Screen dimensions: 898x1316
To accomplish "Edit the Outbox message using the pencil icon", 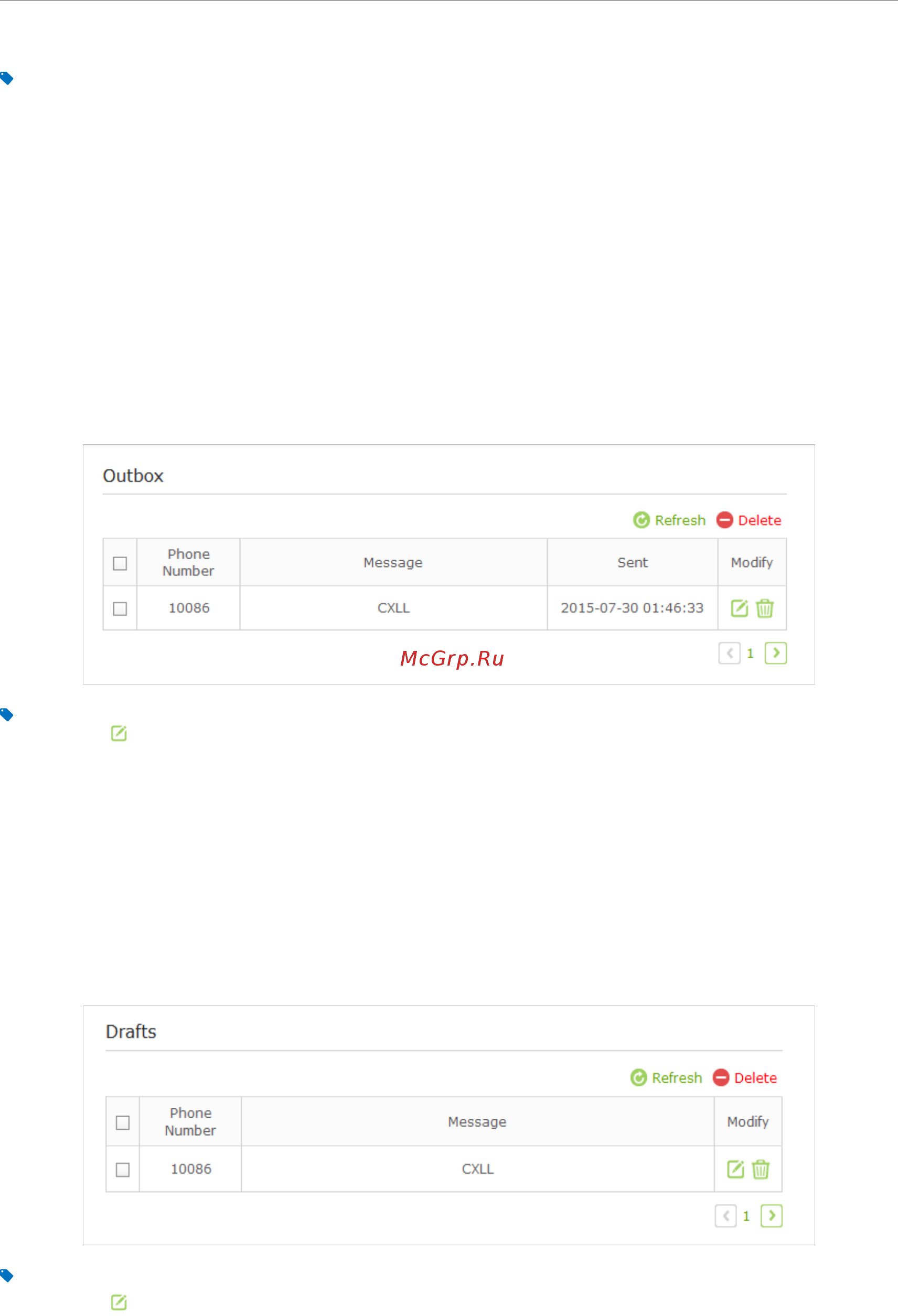I will coord(740,608).
